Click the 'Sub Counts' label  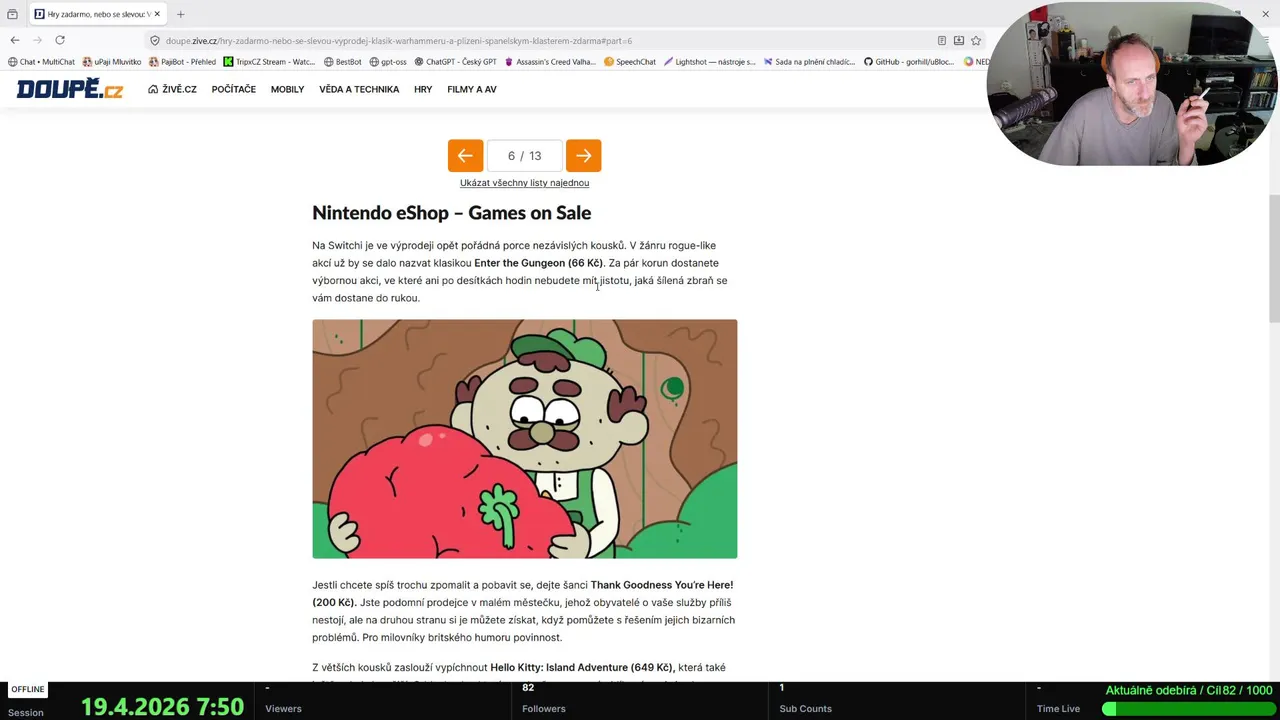pos(805,709)
